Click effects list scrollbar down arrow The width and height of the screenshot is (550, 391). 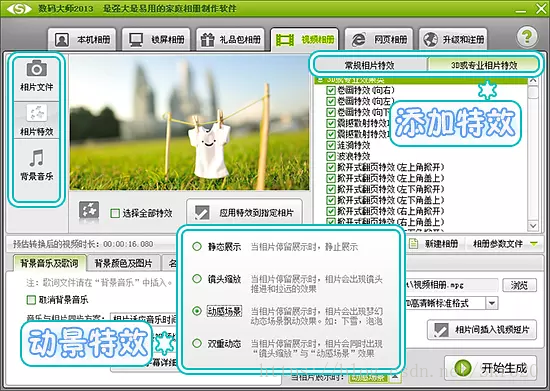point(533,225)
